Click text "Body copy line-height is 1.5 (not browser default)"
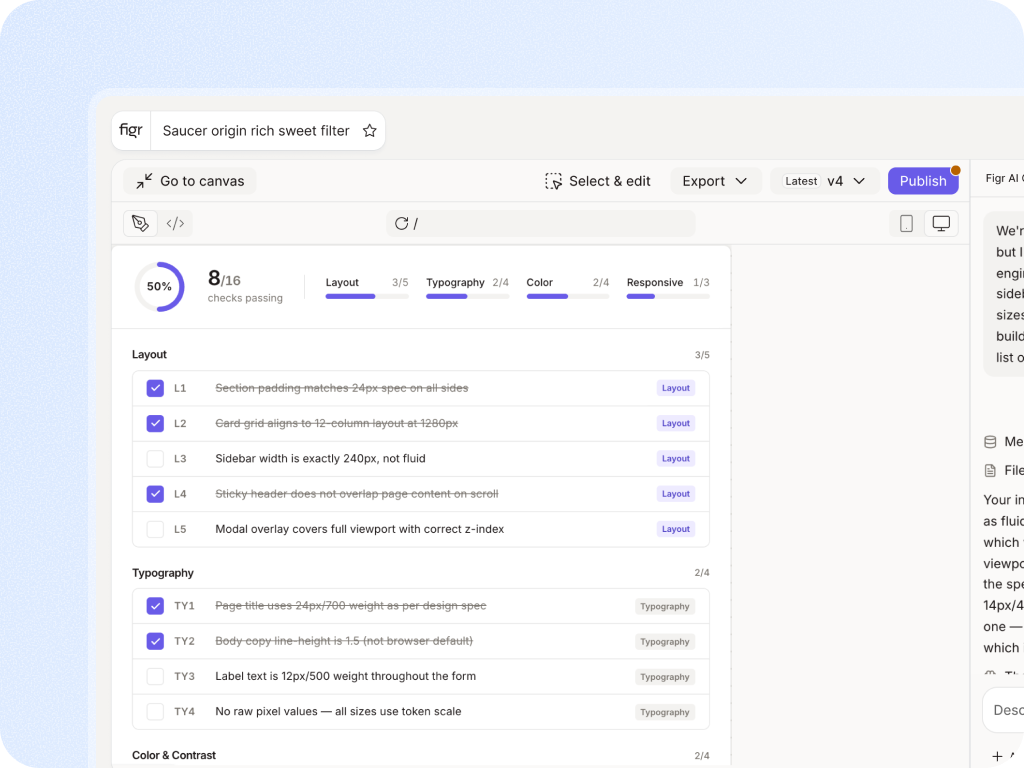This screenshot has width=1024, height=768. tap(344, 641)
